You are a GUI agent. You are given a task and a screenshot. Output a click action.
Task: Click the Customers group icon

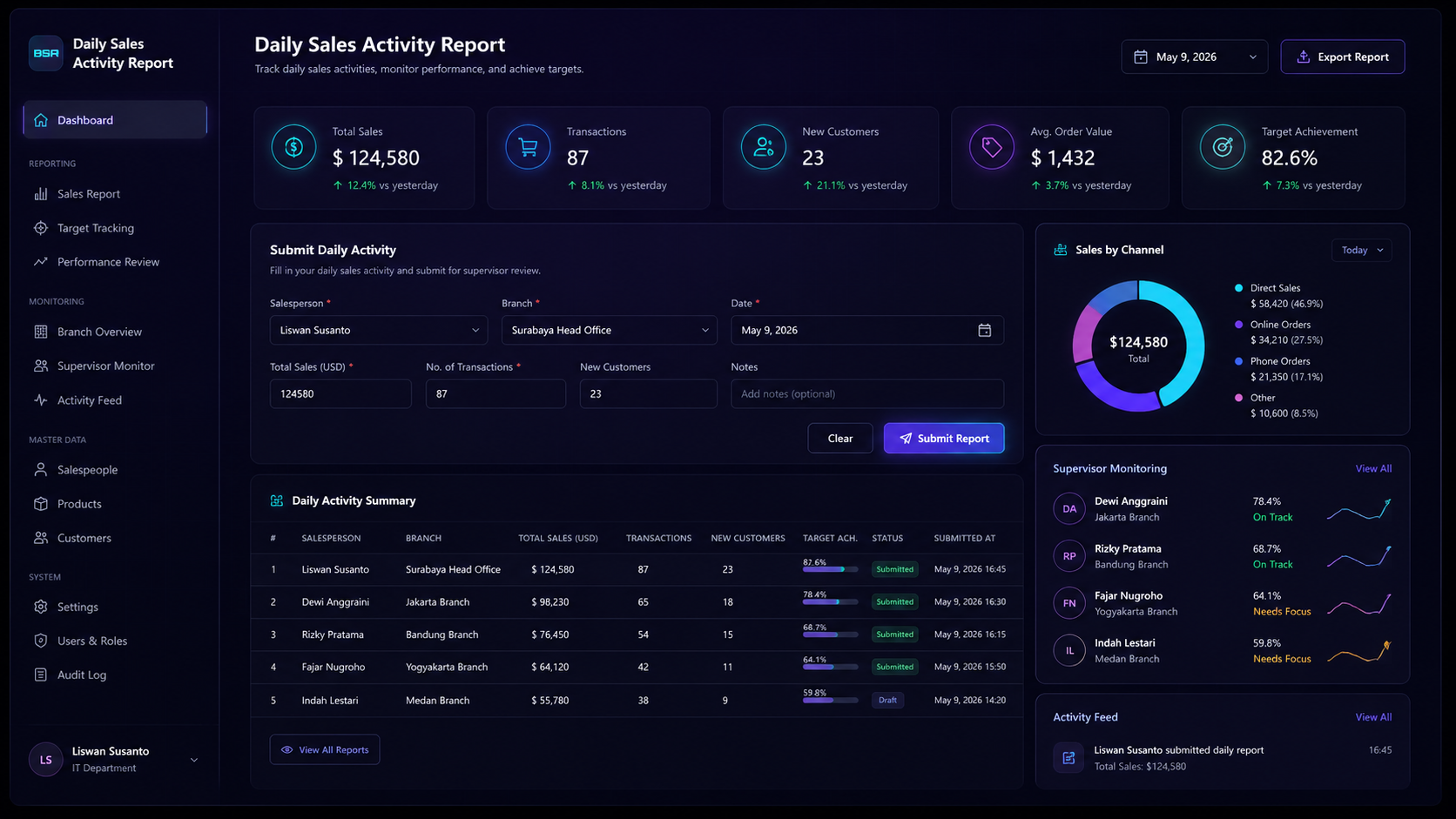(41, 538)
